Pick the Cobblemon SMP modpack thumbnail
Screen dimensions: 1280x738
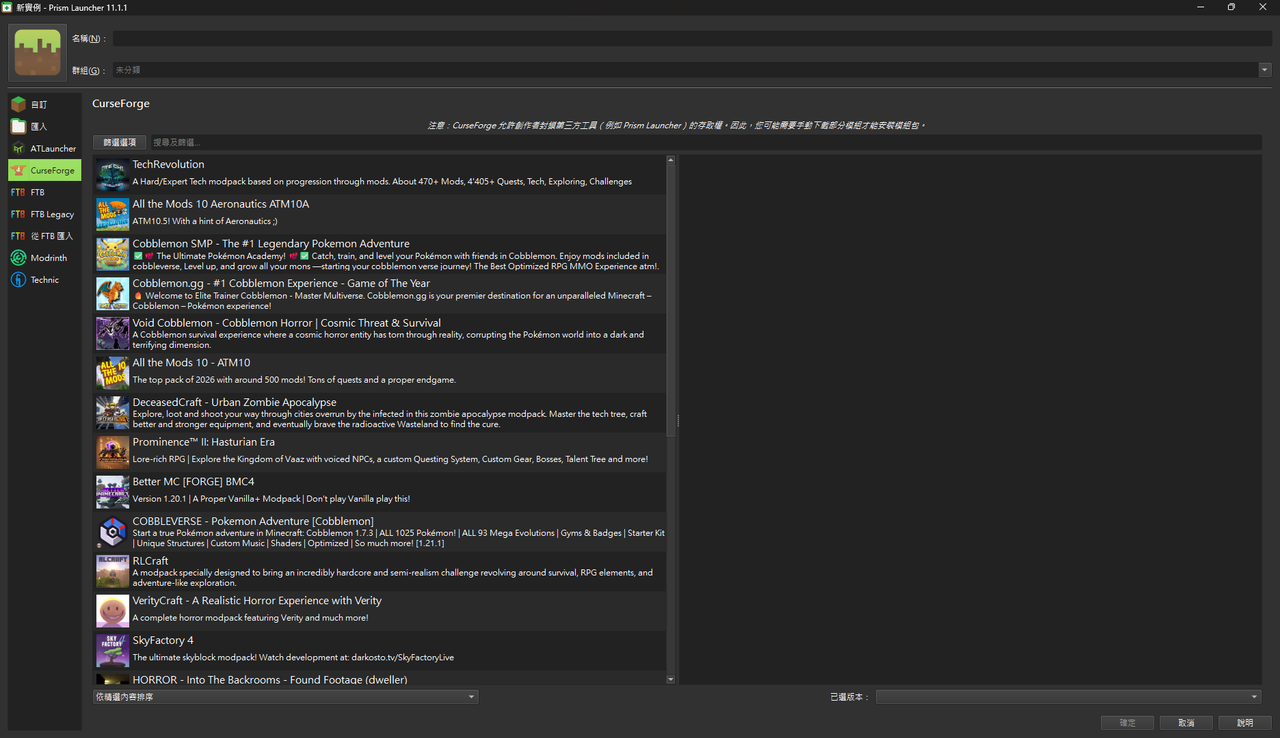112,254
